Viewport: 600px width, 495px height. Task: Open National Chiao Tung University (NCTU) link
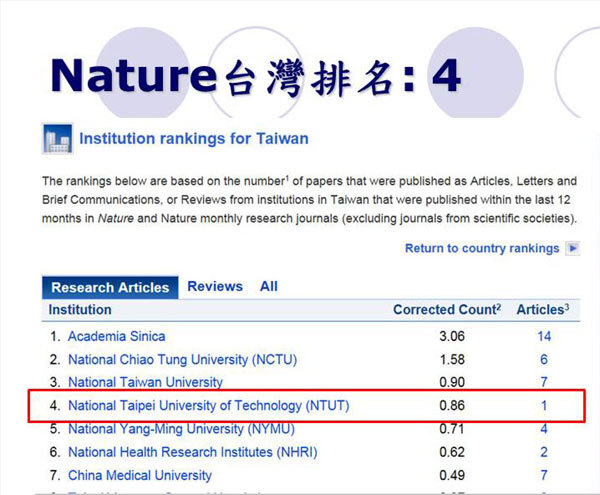183,360
